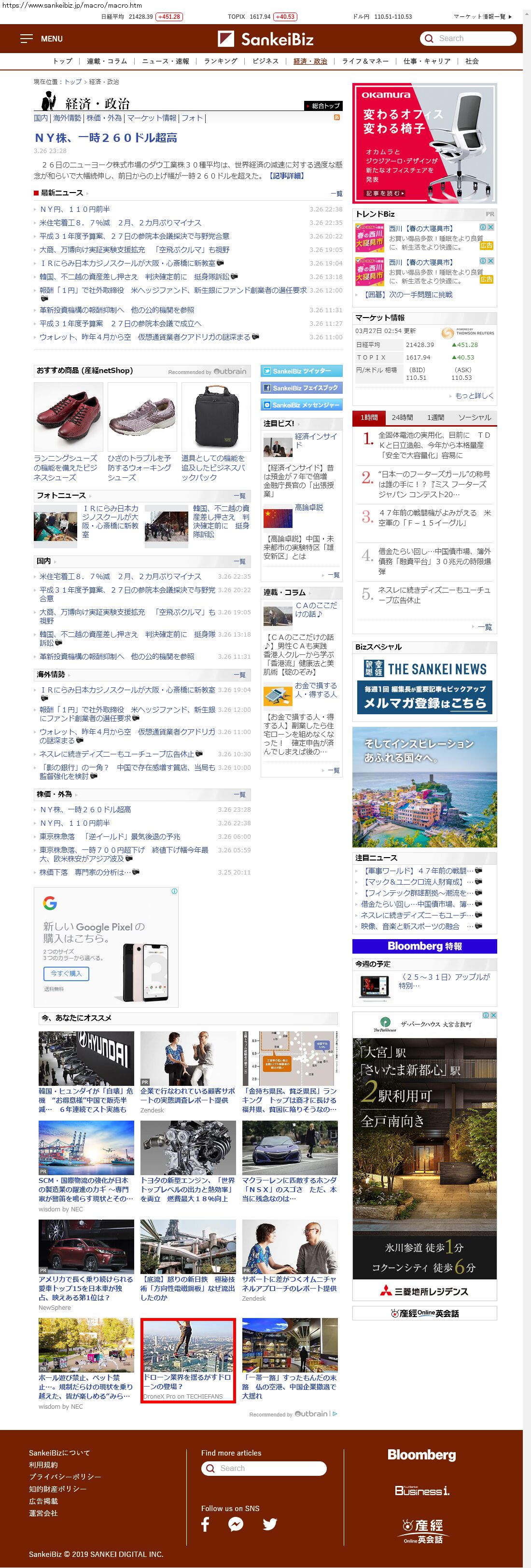Close the ザ・パークハウス ad with X icon
The width and height of the screenshot is (531, 1568).
point(493,1015)
